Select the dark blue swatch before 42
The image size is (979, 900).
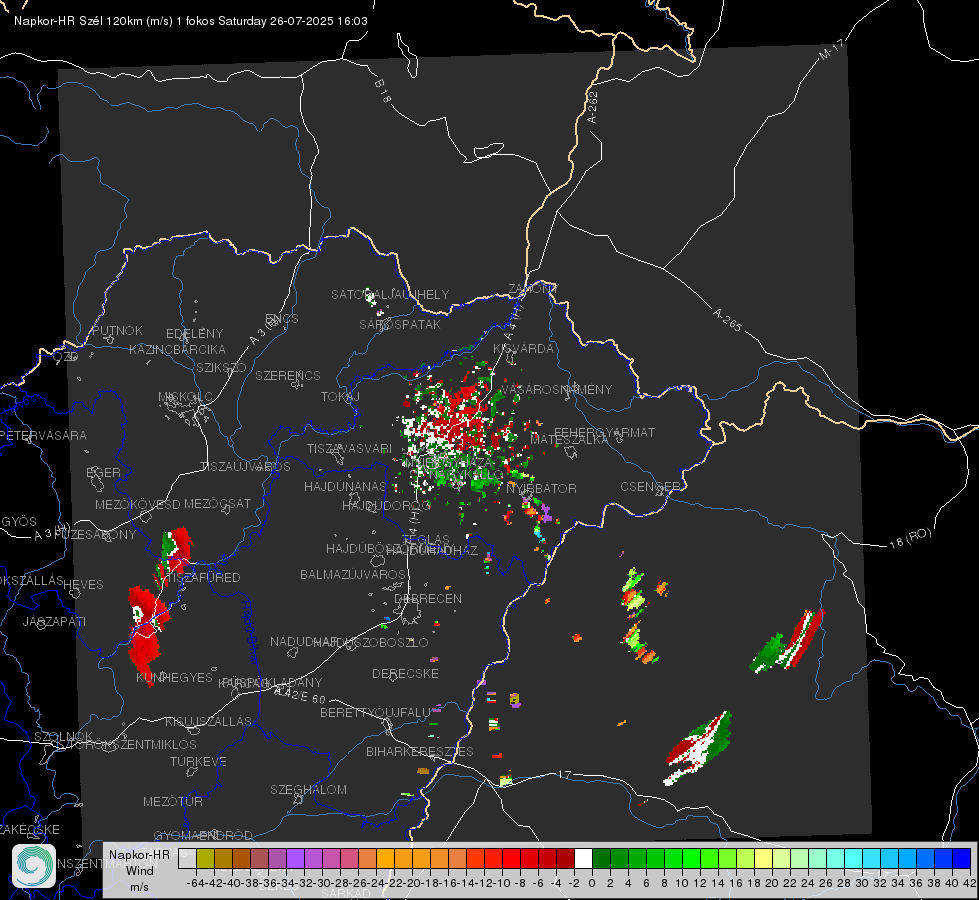pos(962,858)
